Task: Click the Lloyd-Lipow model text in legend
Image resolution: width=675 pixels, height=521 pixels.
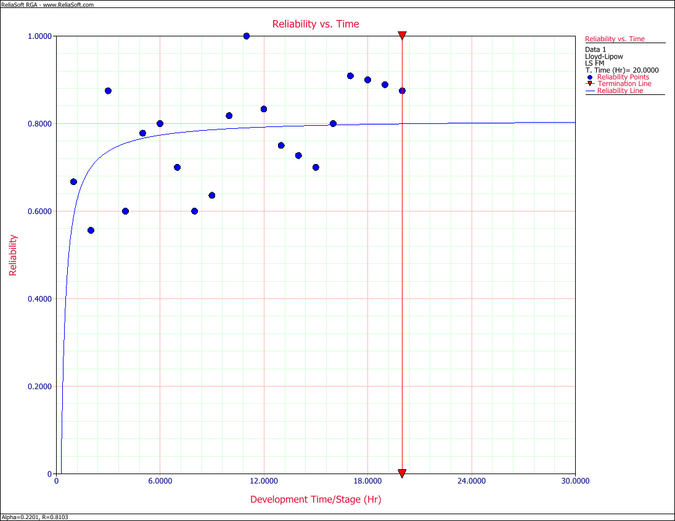Action: click(603, 56)
